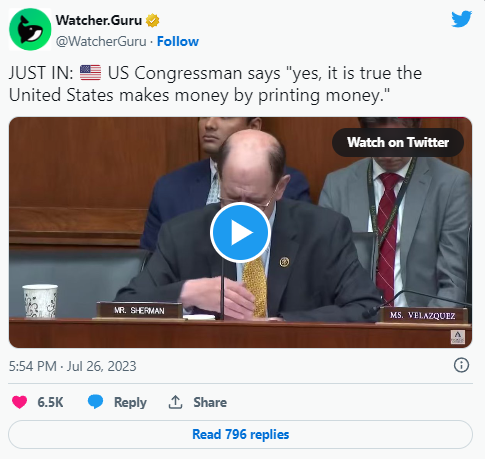Open the tweet info circle icon
The image size is (485, 459).
coord(461,365)
